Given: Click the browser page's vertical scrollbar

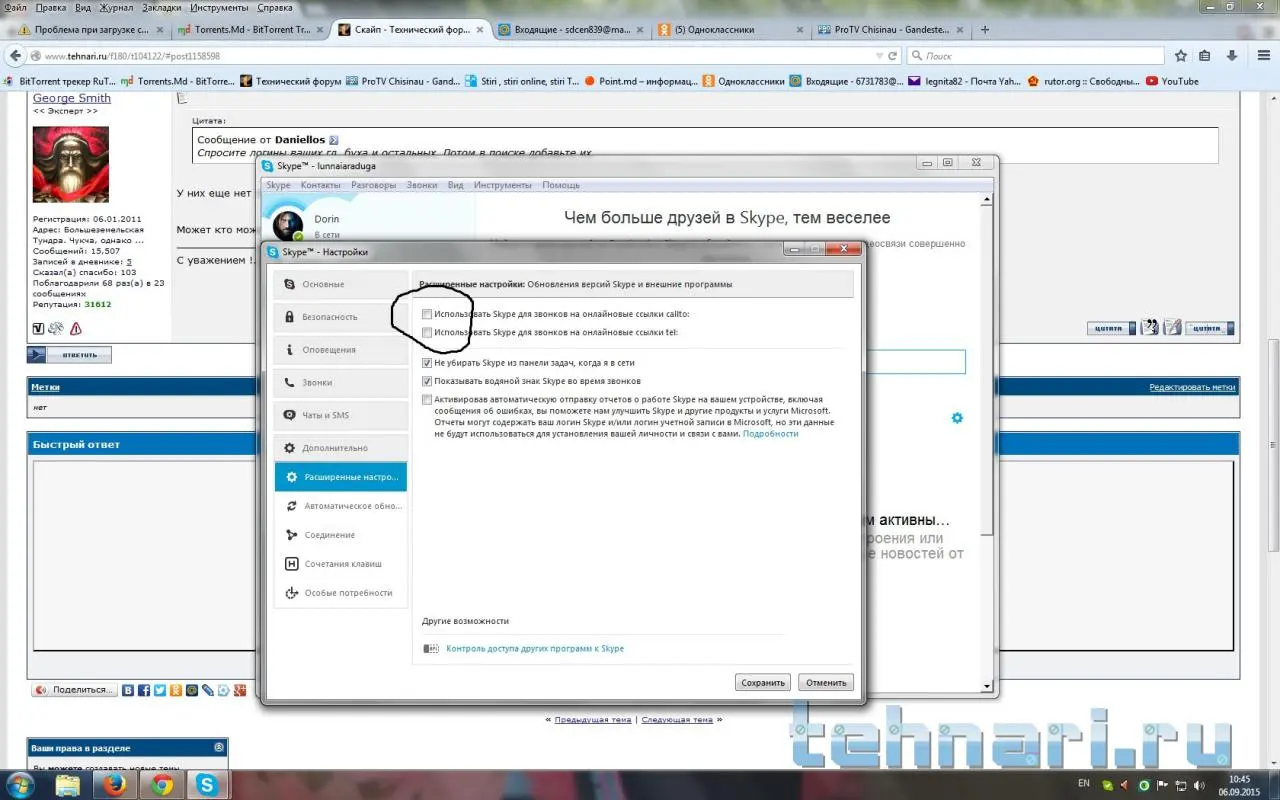Looking at the screenshot, I should click(1273, 430).
